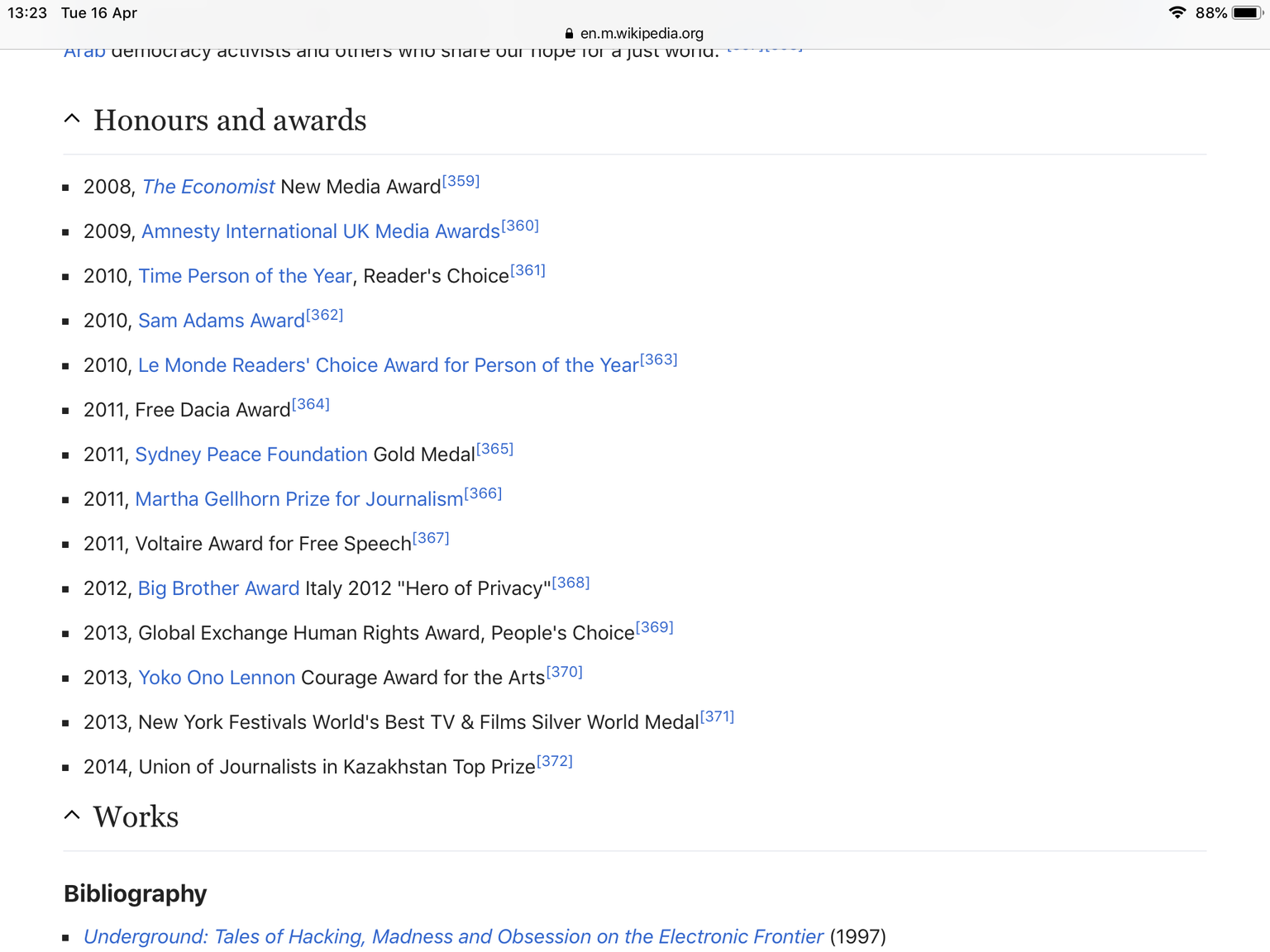Open the Sam Adams Award link
Screen dimensions: 1270x952
pos(222,321)
